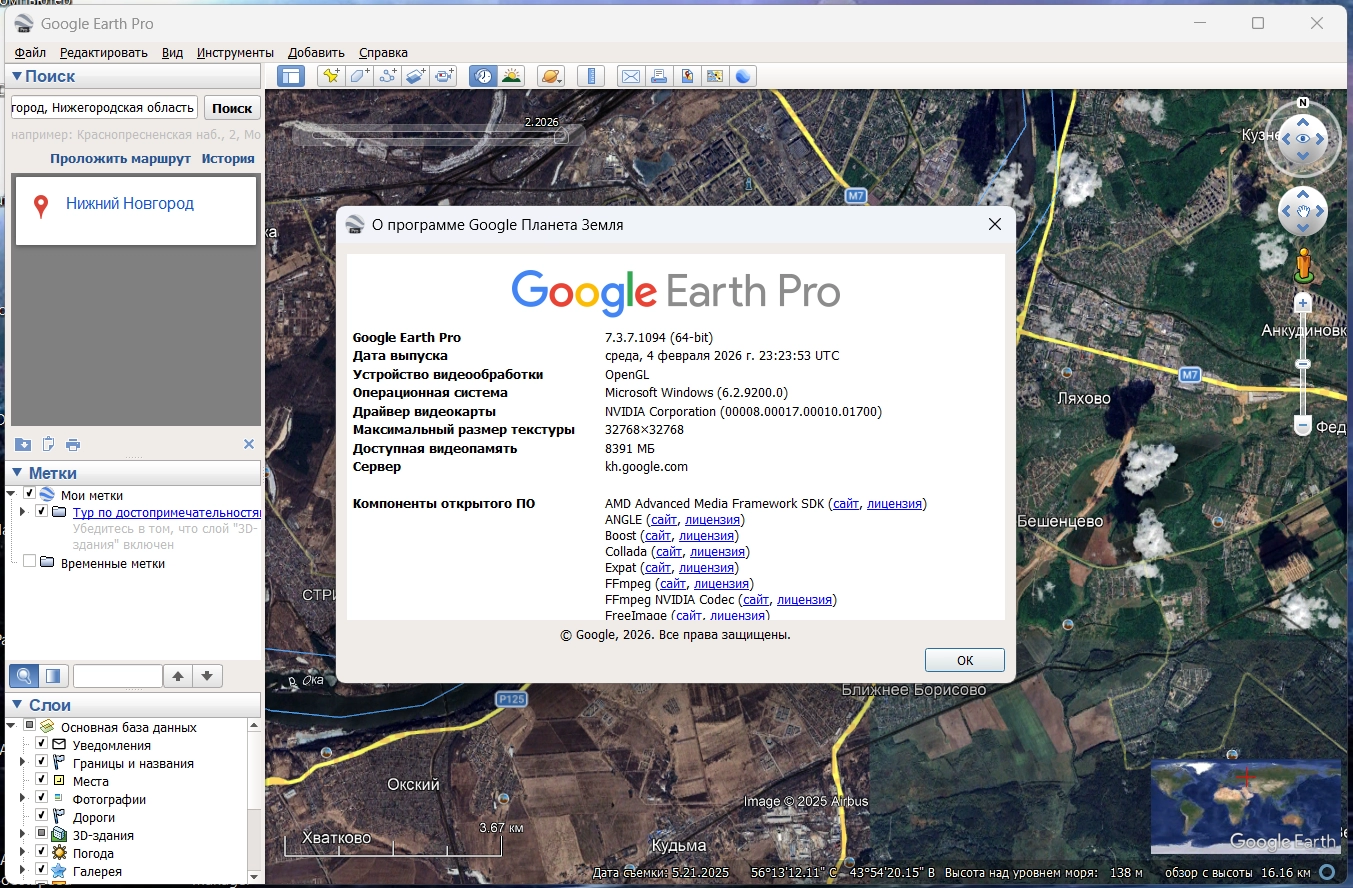This screenshot has width=1353, height=888.
Task: Expand the Фотографии layer node
Action: tap(23, 798)
